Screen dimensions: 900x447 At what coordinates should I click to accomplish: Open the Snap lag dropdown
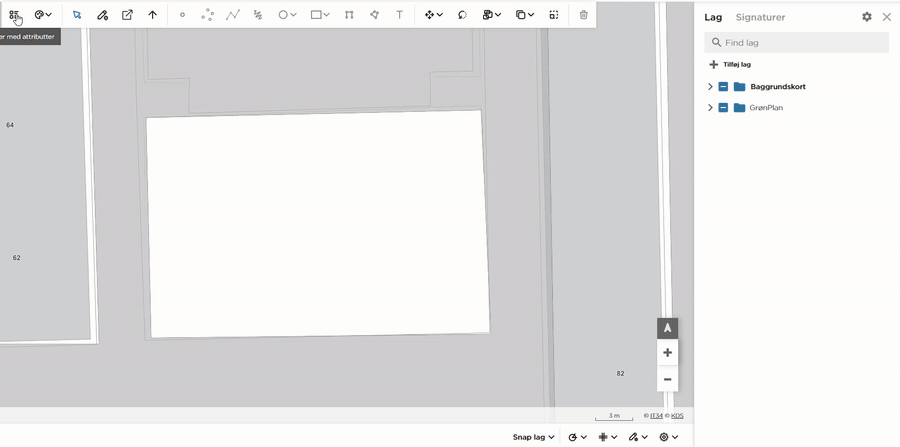534,437
